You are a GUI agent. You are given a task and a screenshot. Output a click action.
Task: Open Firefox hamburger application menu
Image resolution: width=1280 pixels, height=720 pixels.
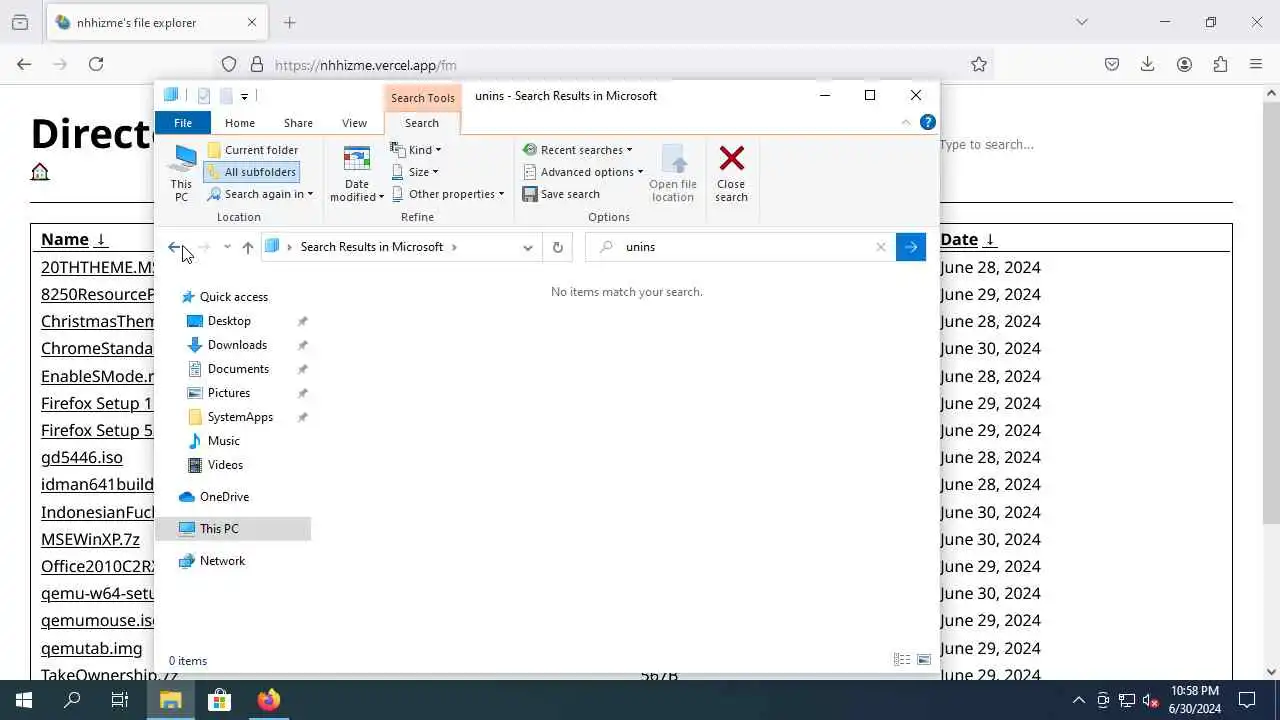click(1256, 64)
